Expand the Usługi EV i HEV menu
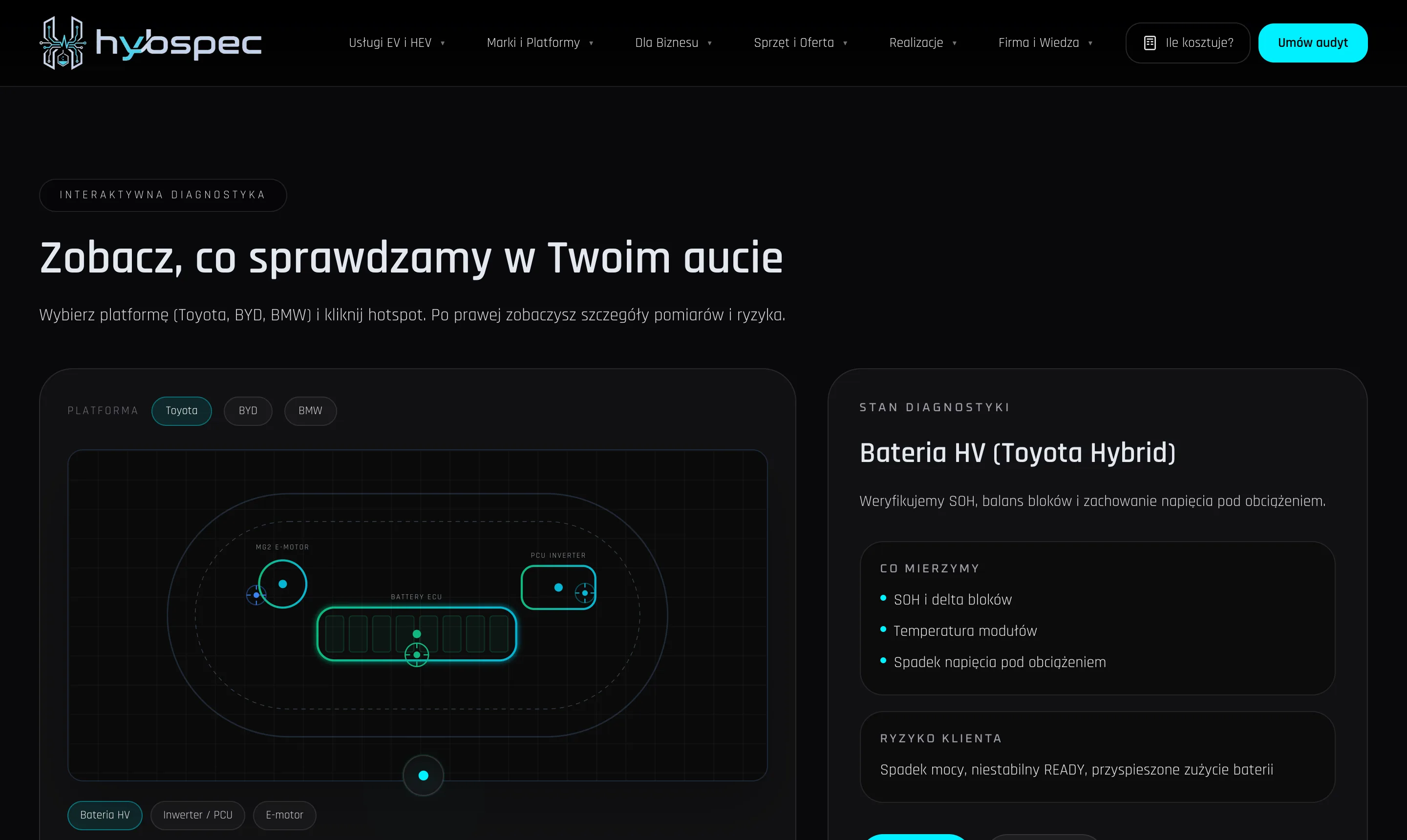Viewport: 1407px width, 840px height. point(397,43)
